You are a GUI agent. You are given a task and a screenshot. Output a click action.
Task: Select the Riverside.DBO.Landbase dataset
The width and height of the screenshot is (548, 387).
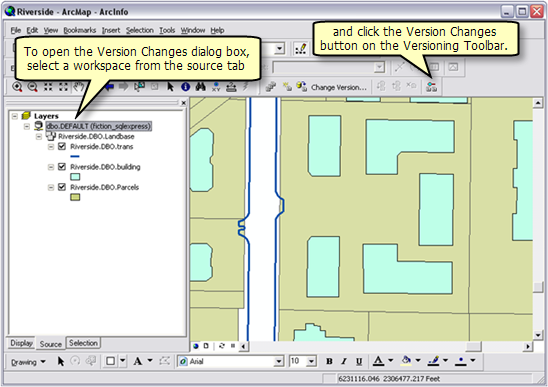[x=96, y=136]
